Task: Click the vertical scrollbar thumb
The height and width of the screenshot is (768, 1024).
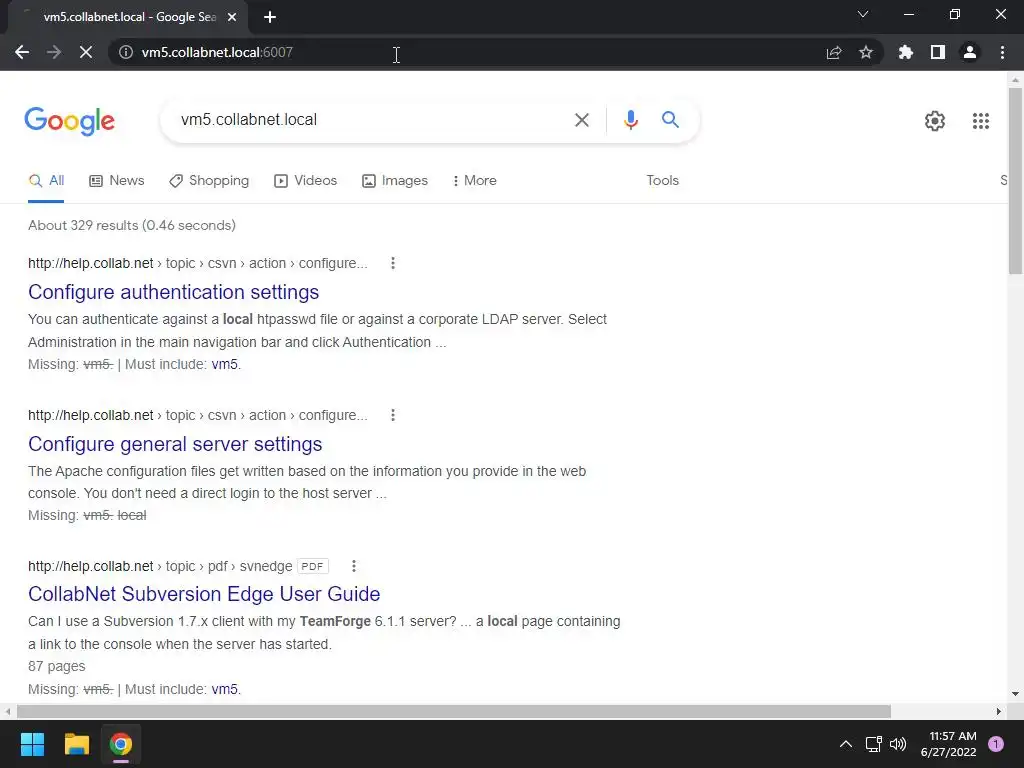Action: tap(1015, 182)
